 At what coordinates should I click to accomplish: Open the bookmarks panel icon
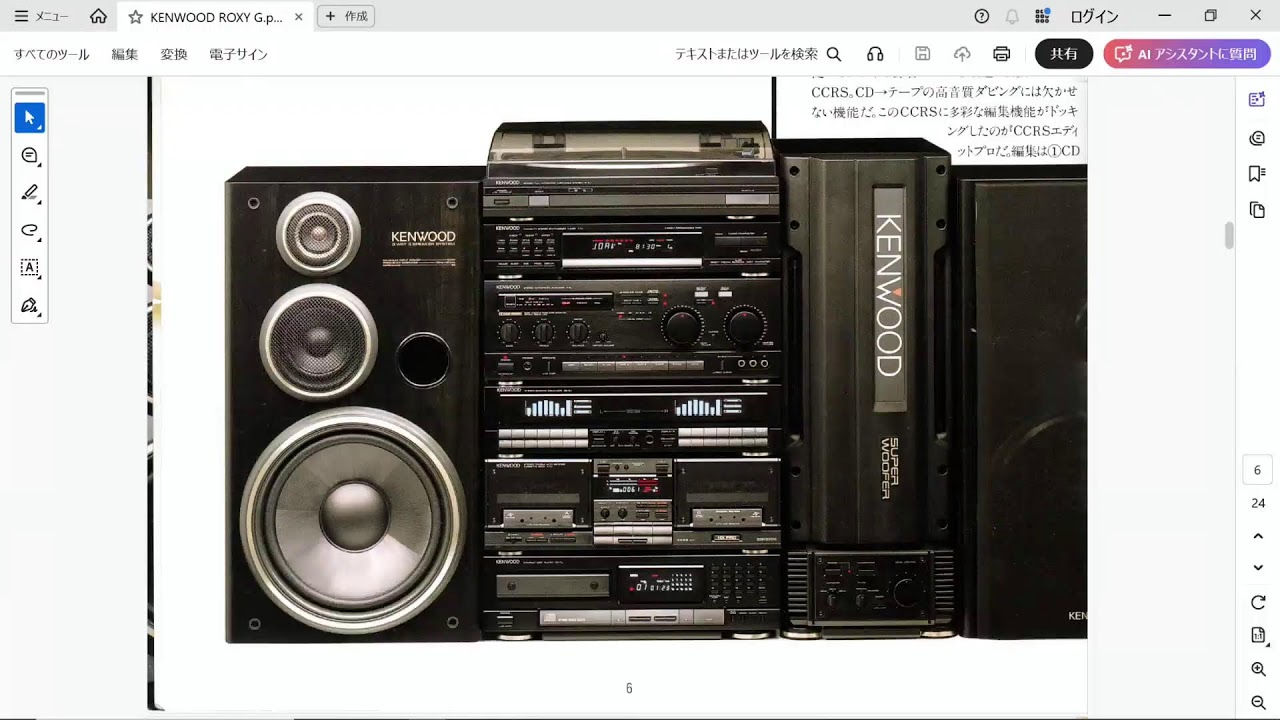click(1258, 174)
